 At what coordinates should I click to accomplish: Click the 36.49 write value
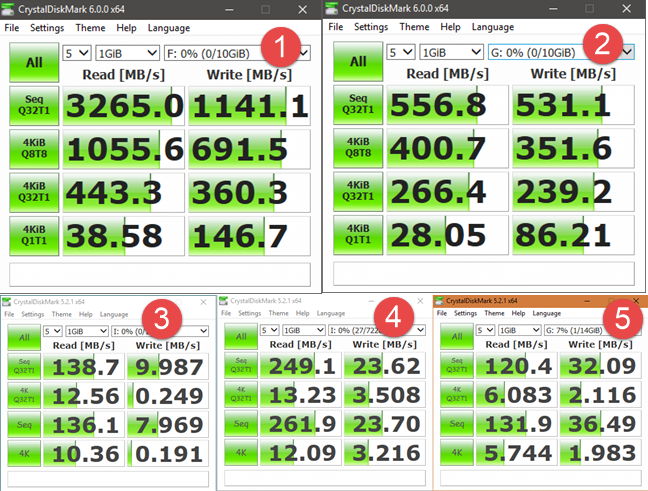(600, 424)
